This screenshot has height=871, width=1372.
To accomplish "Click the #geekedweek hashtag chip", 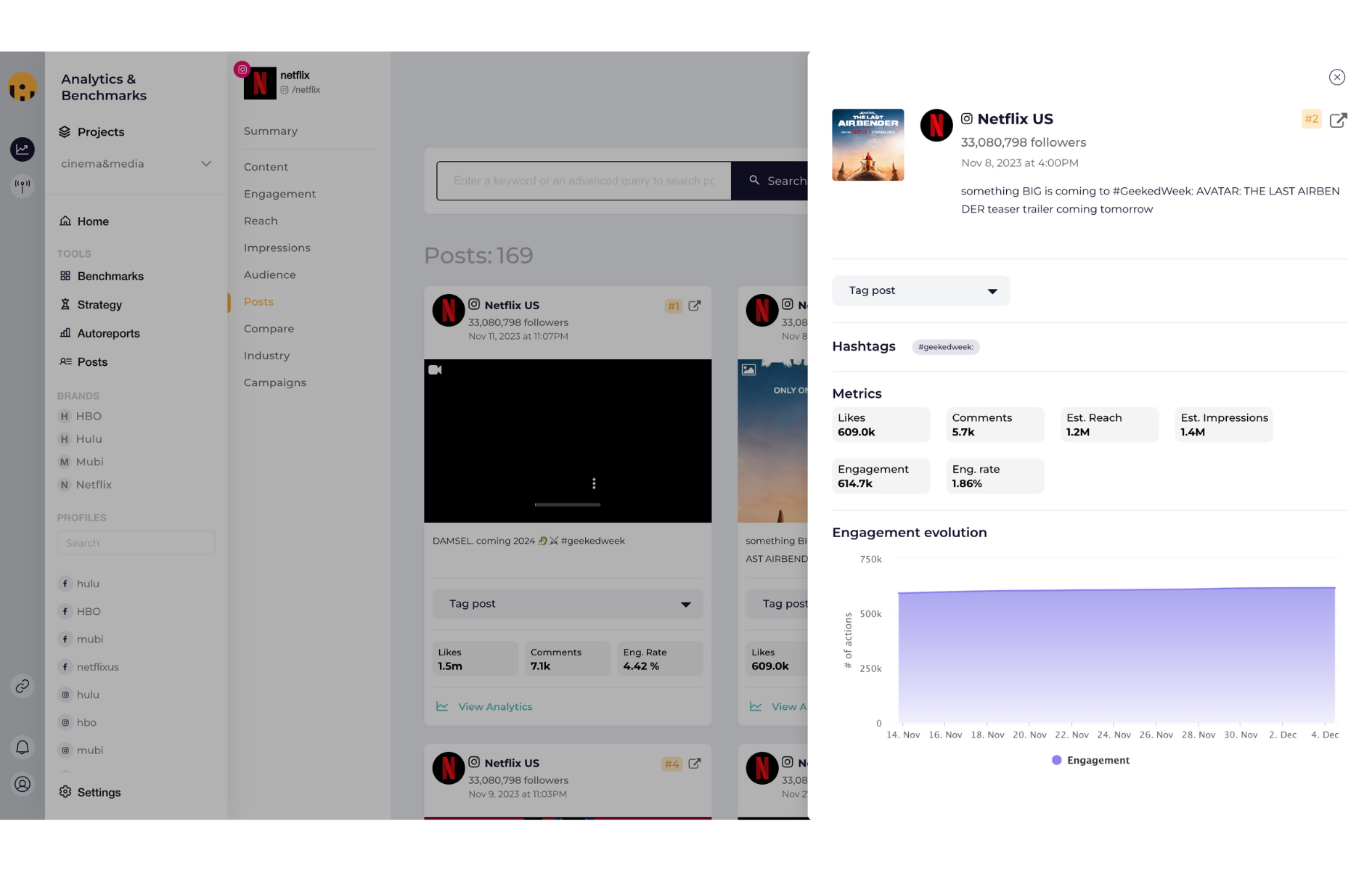I will [x=945, y=347].
